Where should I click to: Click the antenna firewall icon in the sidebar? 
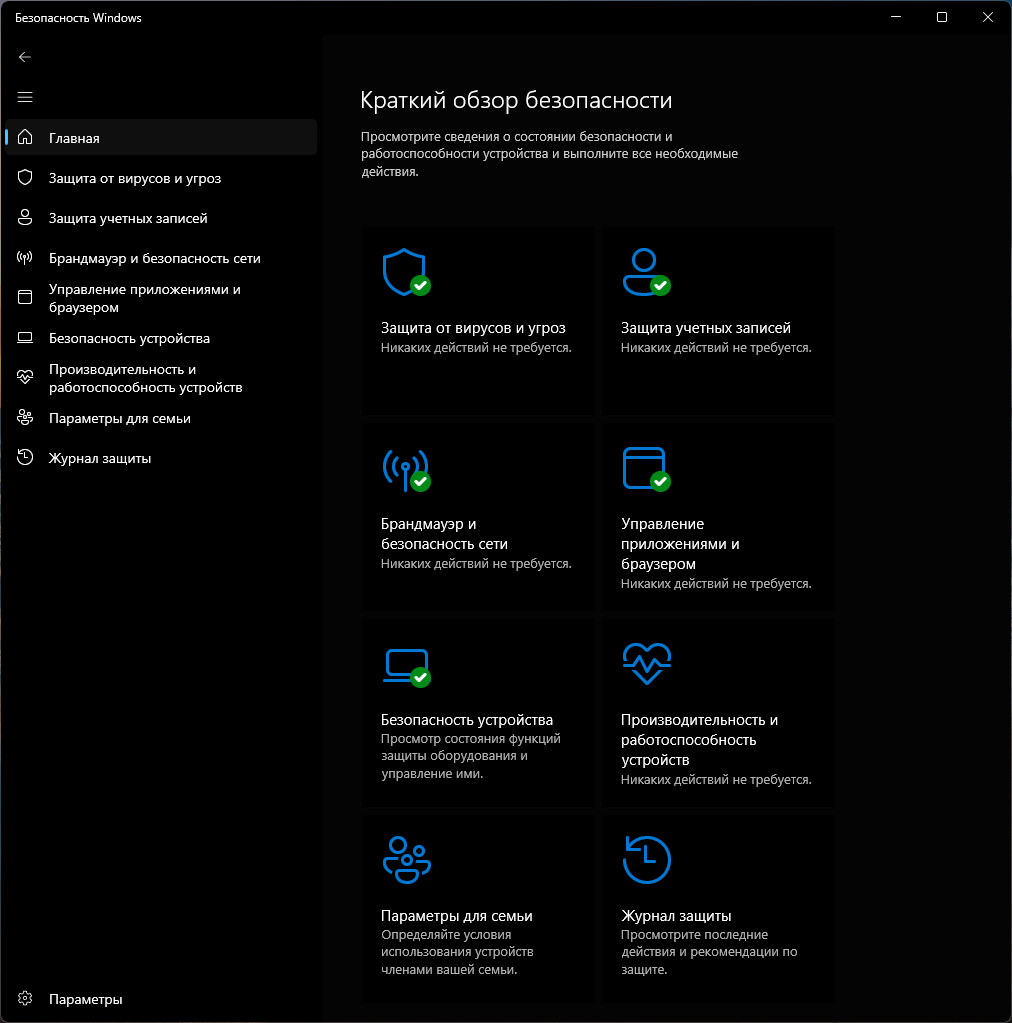25,258
